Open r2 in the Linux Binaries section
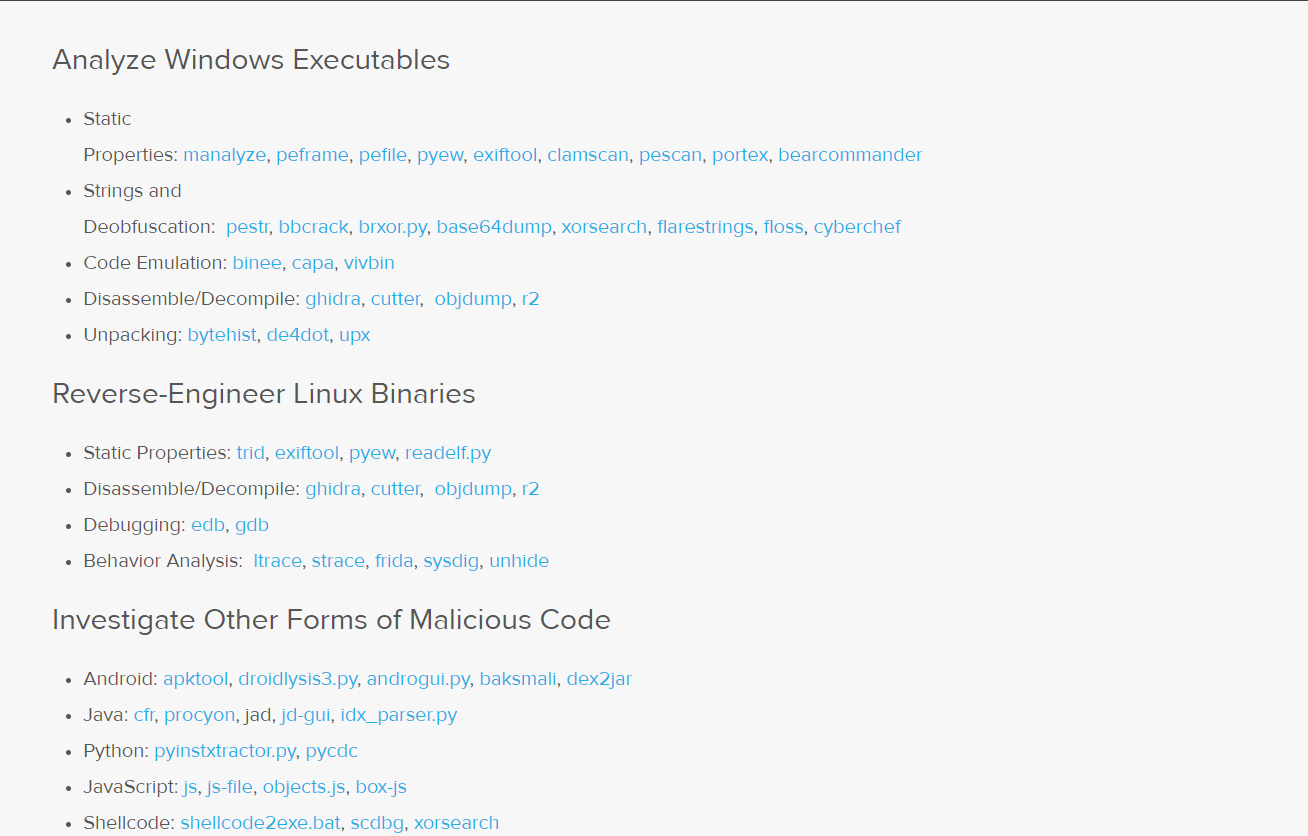The height and width of the screenshot is (836, 1308). pos(531,489)
